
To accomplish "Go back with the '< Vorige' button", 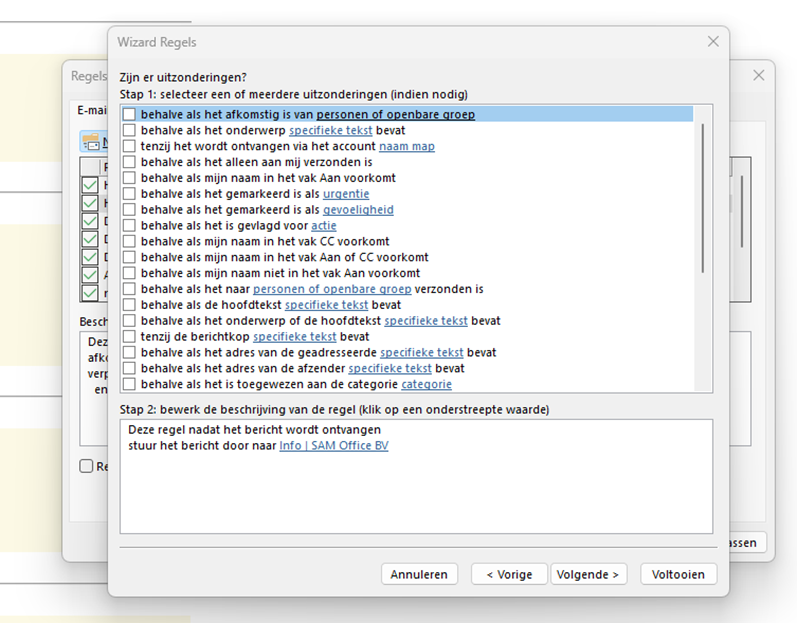I will [x=509, y=574].
